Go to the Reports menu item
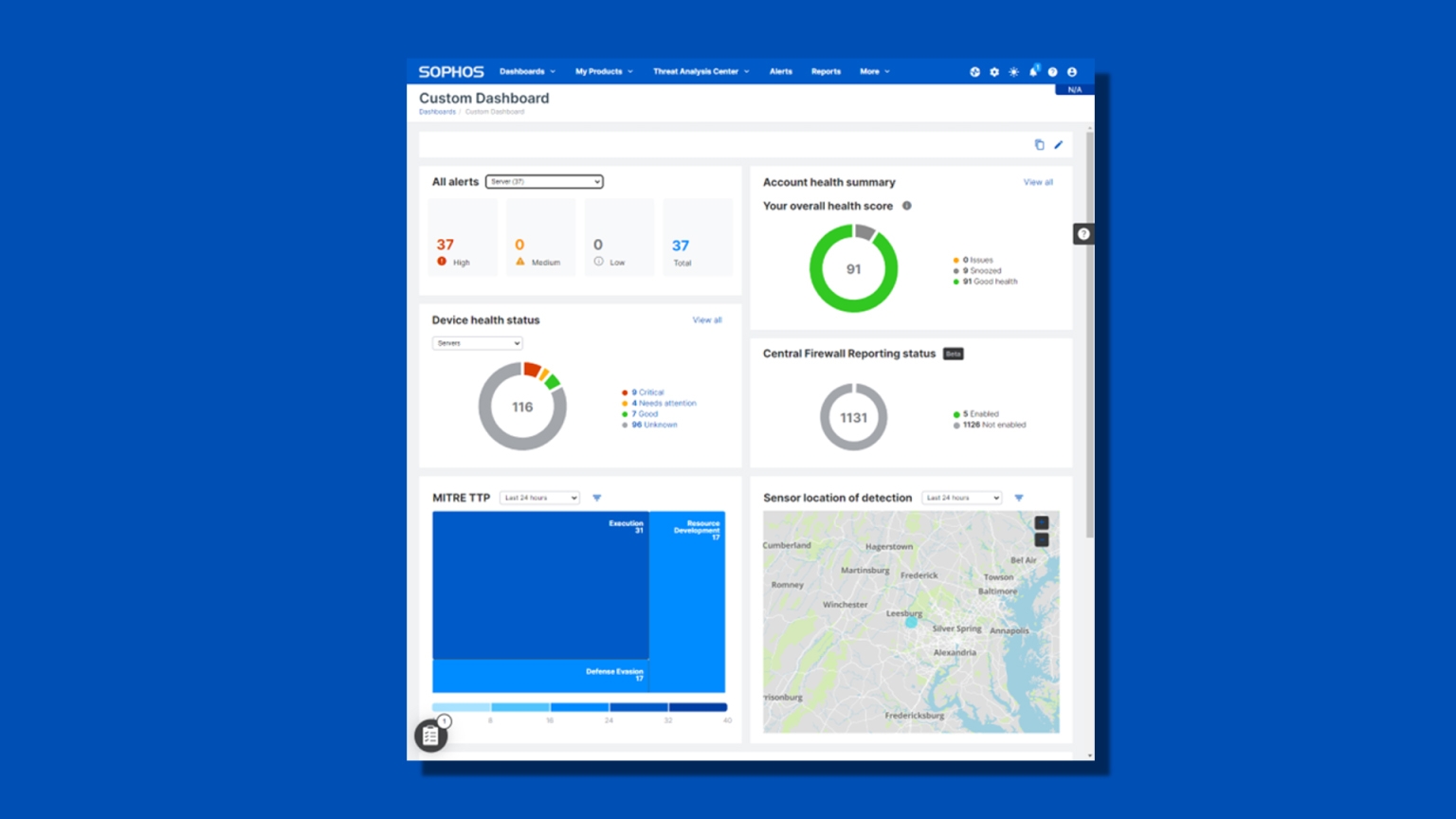1456x819 pixels. tap(826, 71)
